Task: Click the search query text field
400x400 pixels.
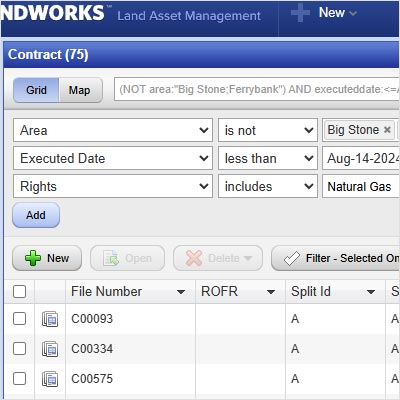Action: coord(257,89)
